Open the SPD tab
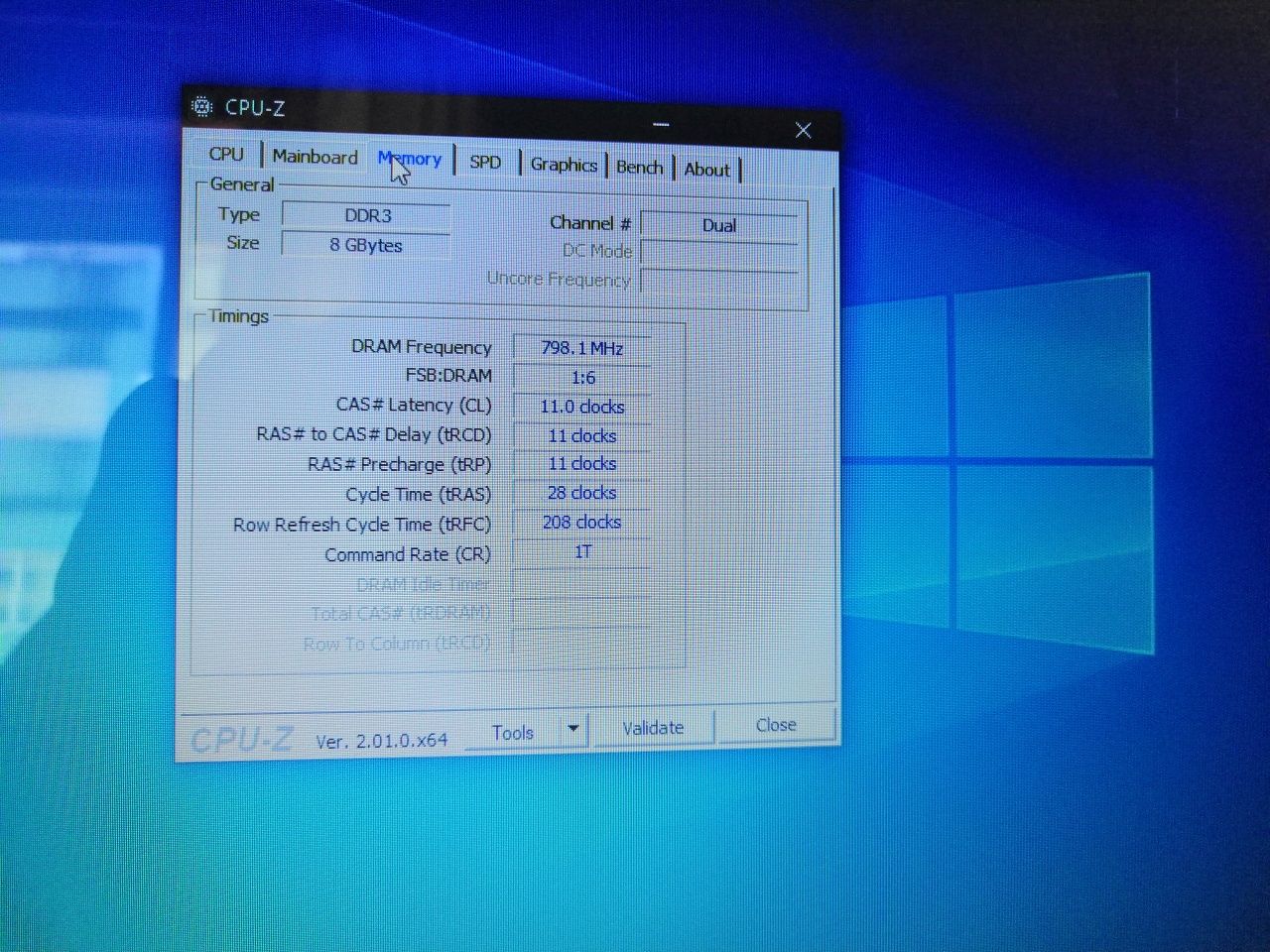The height and width of the screenshot is (952, 1270). click(485, 162)
